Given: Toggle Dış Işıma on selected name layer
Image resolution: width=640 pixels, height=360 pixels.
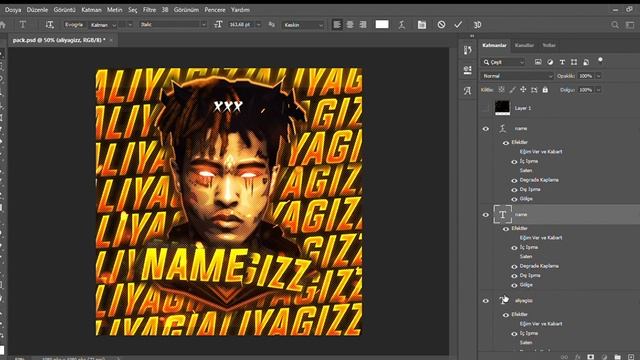Looking at the screenshot, I should point(514,276).
